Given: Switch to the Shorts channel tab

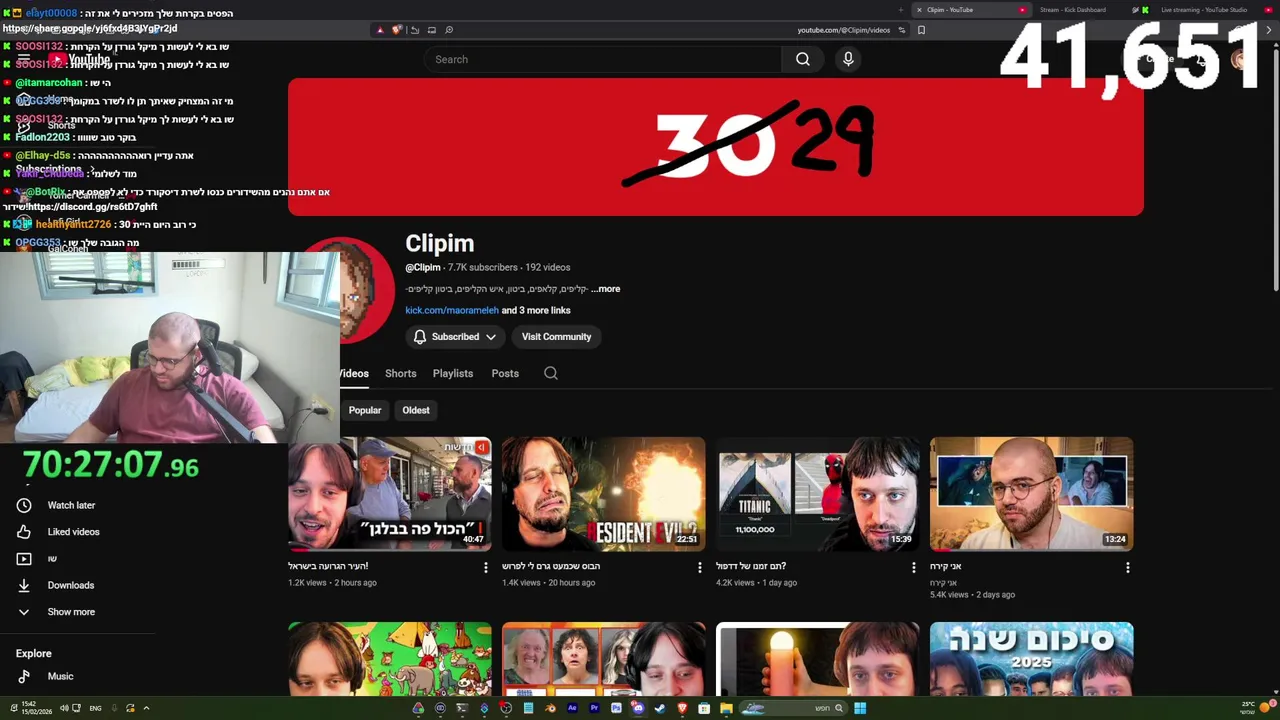Looking at the screenshot, I should click(x=401, y=373).
